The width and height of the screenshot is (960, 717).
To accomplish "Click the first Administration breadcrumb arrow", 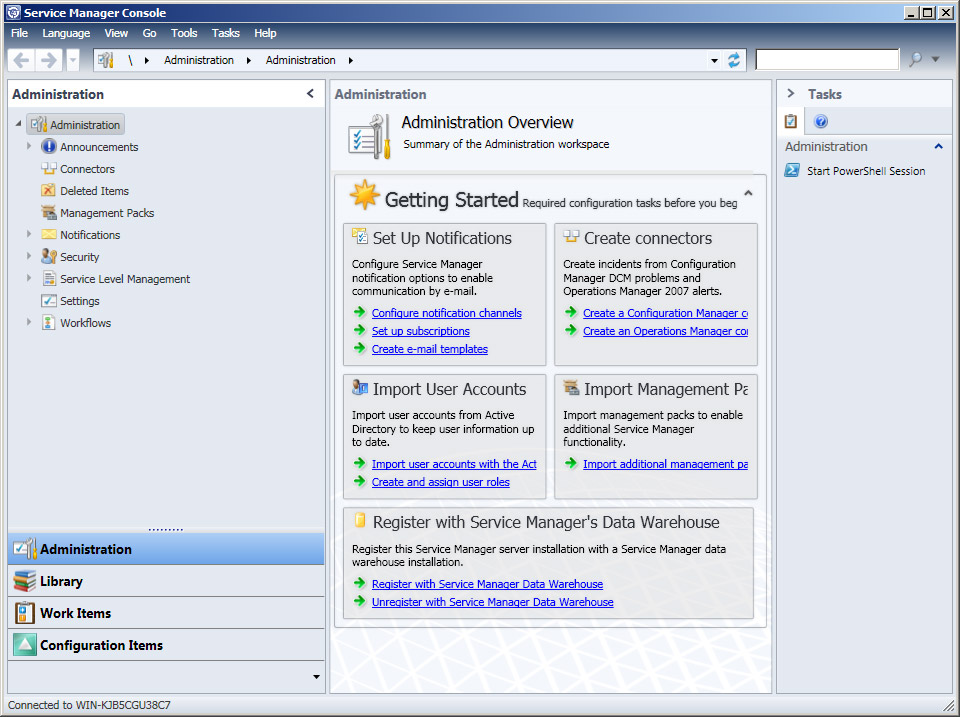I will [249, 60].
